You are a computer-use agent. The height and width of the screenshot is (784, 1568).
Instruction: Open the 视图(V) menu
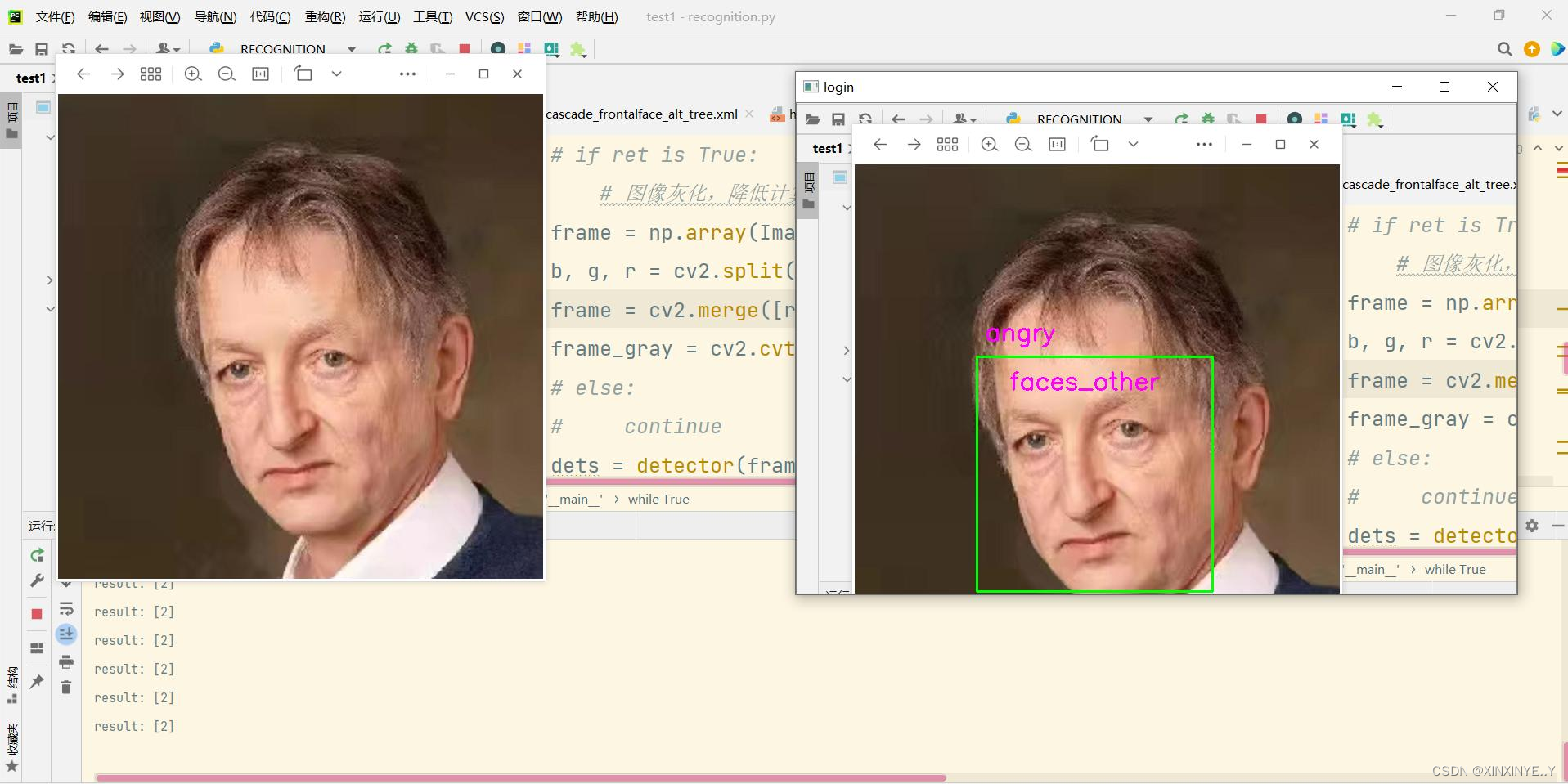(159, 17)
